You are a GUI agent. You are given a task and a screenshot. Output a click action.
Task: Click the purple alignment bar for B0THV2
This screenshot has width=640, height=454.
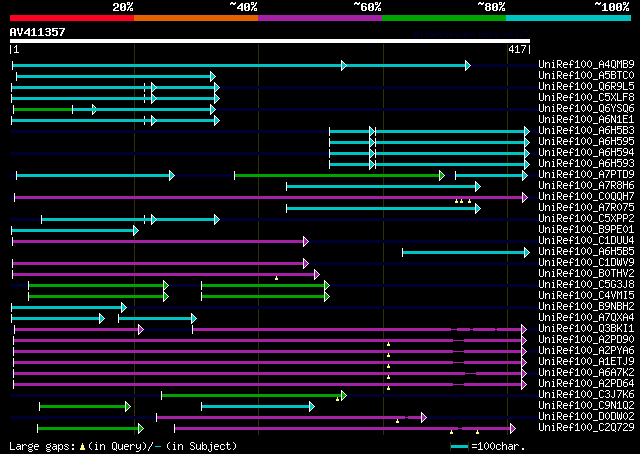point(166,275)
